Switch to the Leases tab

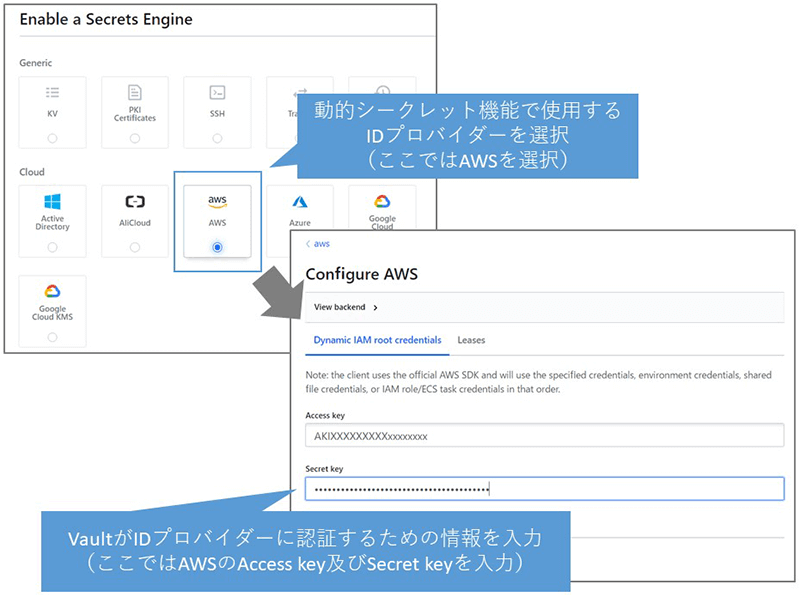[x=471, y=340]
